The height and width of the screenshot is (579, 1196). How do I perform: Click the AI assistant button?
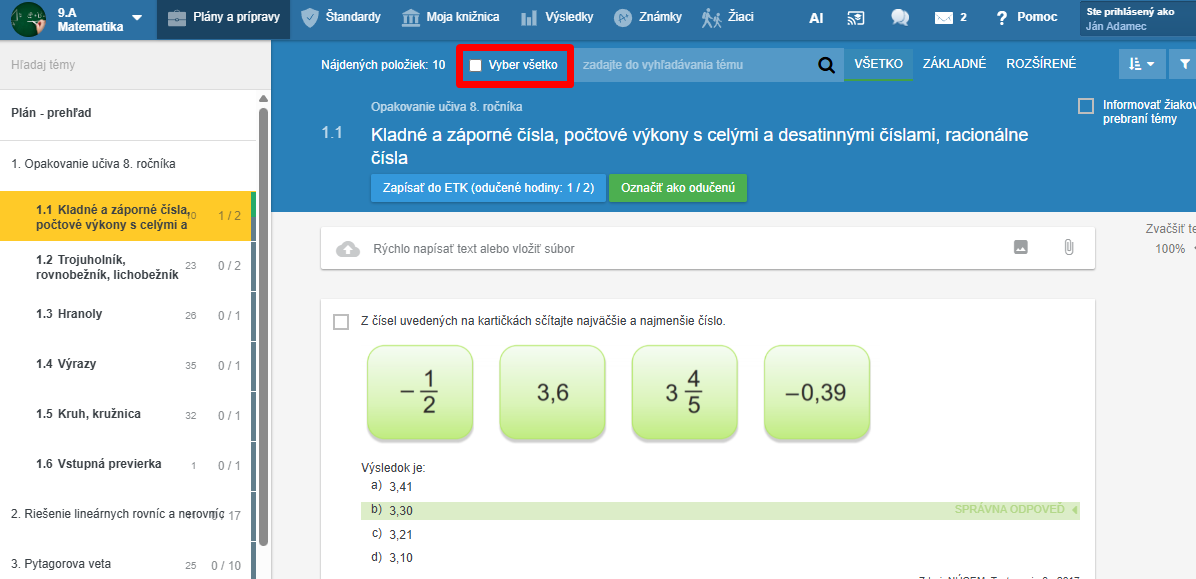point(816,18)
